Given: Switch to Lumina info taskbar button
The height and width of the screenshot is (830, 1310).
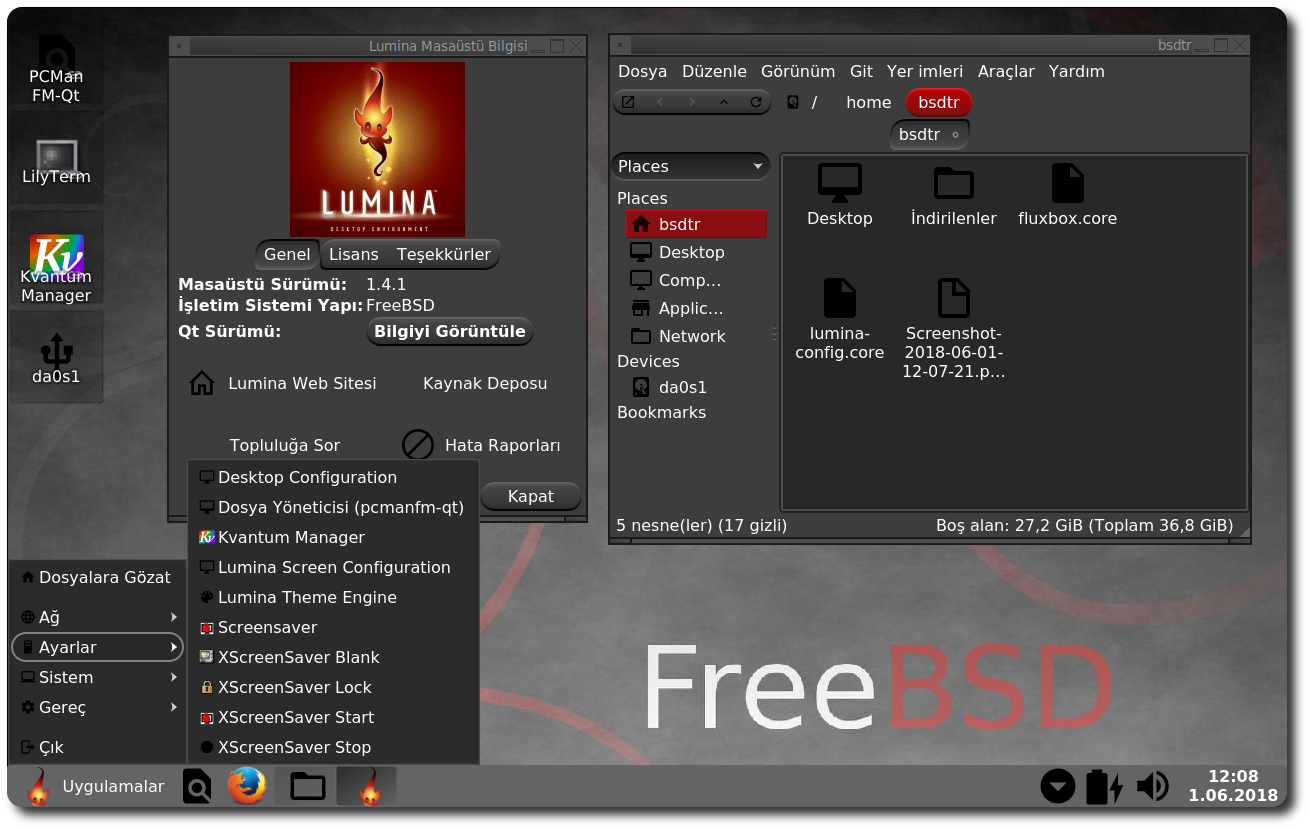Looking at the screenshot, I should click(x=367, y=787).
